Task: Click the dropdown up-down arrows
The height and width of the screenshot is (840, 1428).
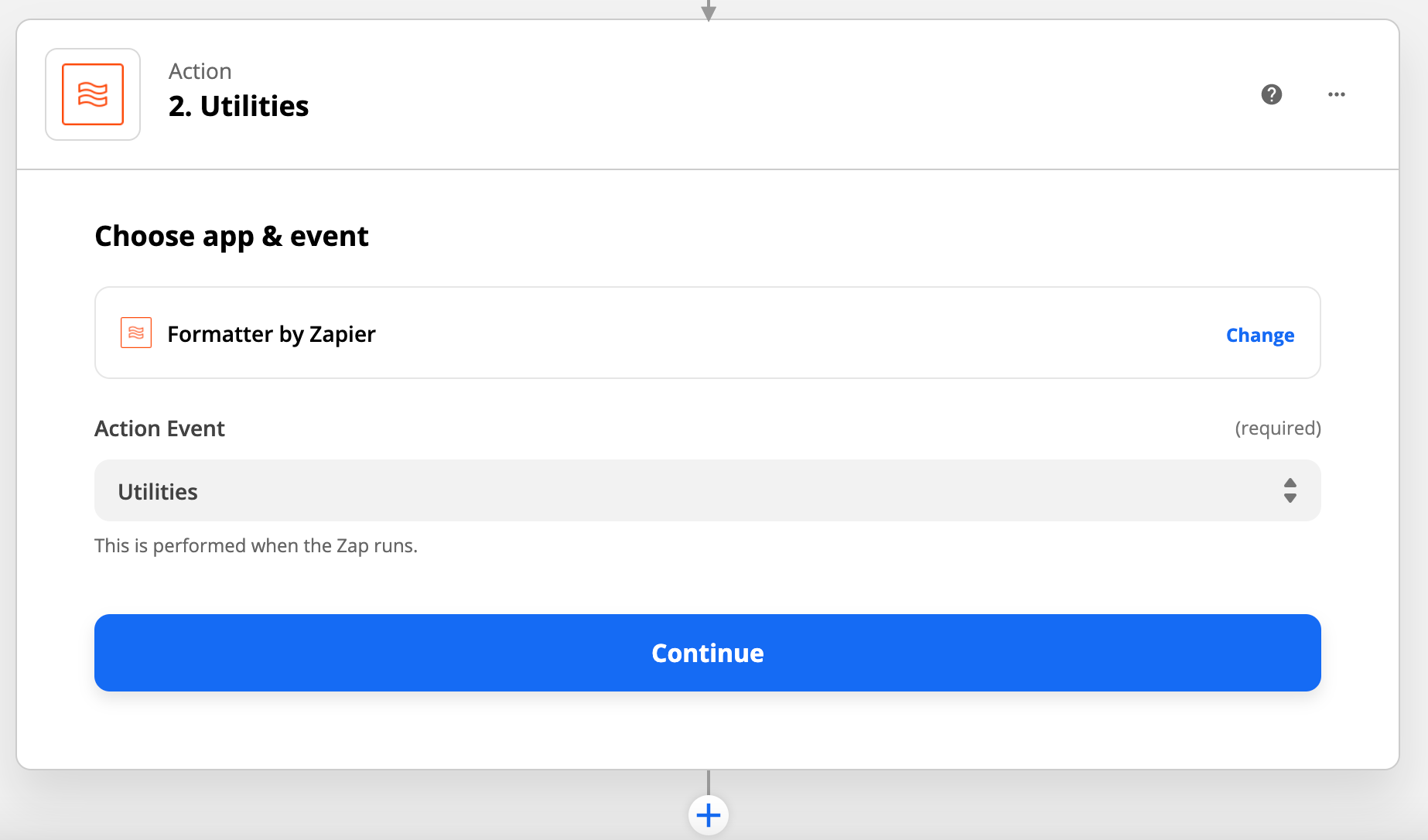Action: point(1290,490)
